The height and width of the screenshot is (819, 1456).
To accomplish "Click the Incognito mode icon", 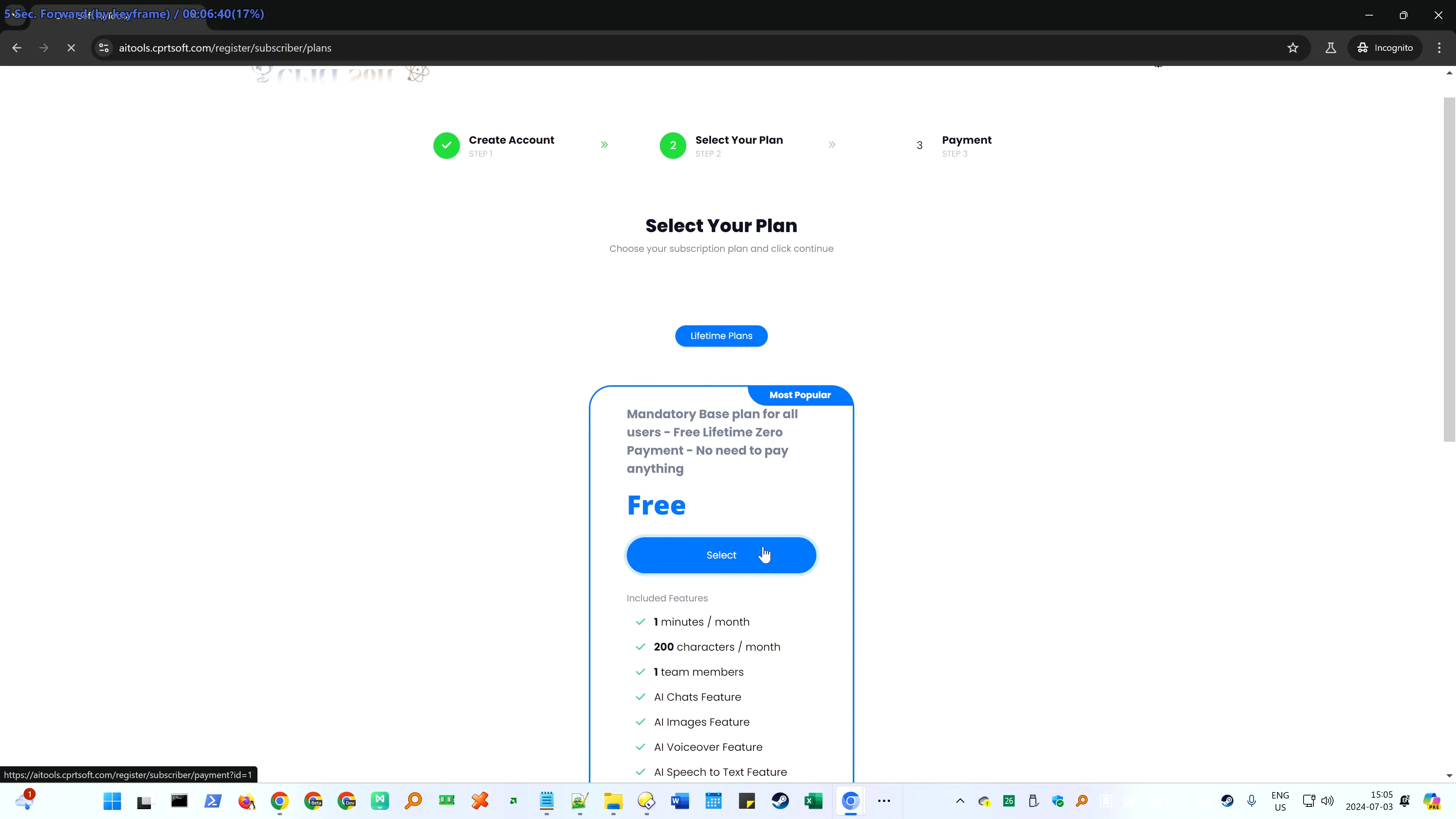I will pos(1363,47).
